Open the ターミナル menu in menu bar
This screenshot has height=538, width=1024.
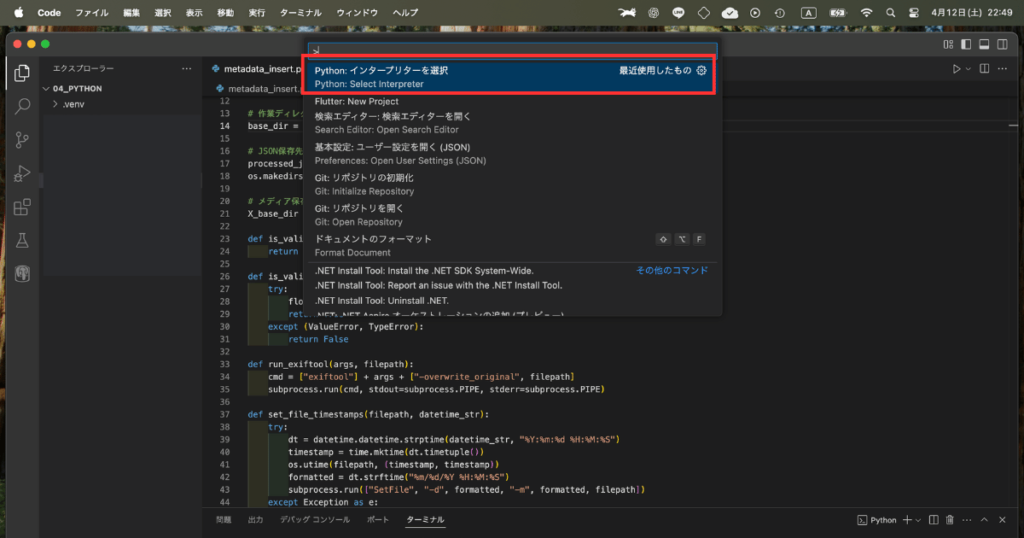(300, 12)
